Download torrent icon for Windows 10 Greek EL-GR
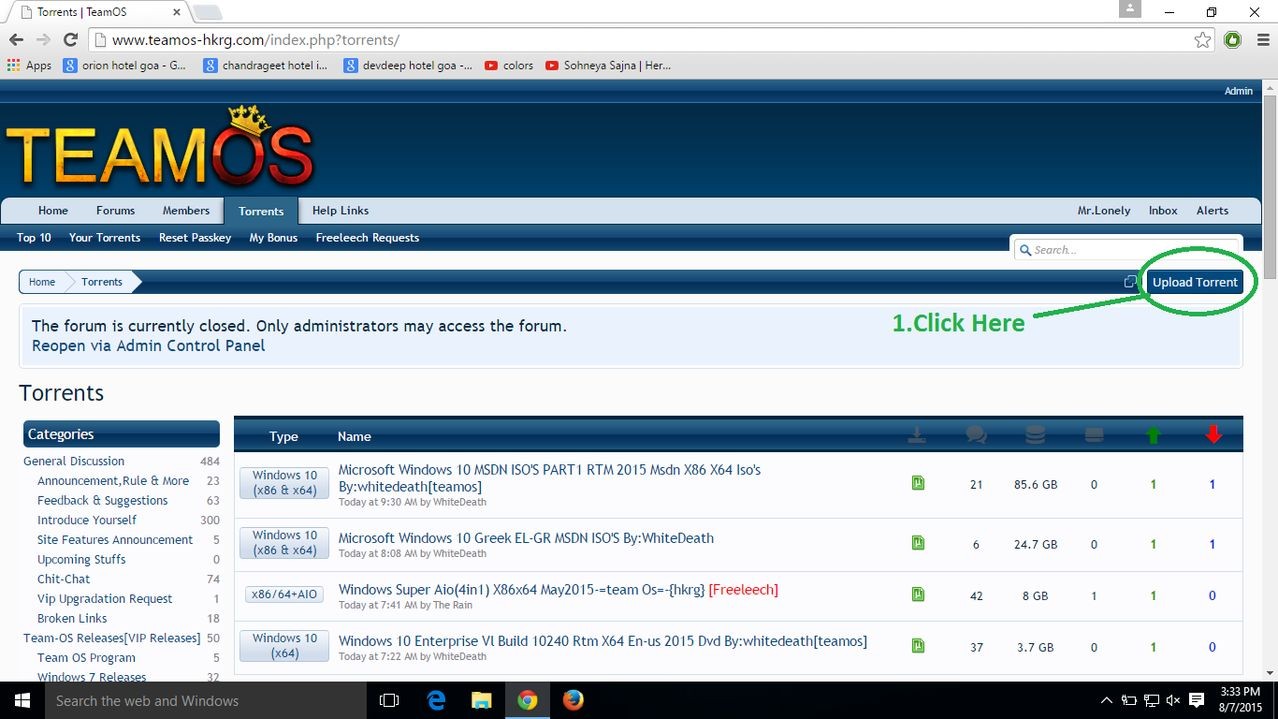 918,543
